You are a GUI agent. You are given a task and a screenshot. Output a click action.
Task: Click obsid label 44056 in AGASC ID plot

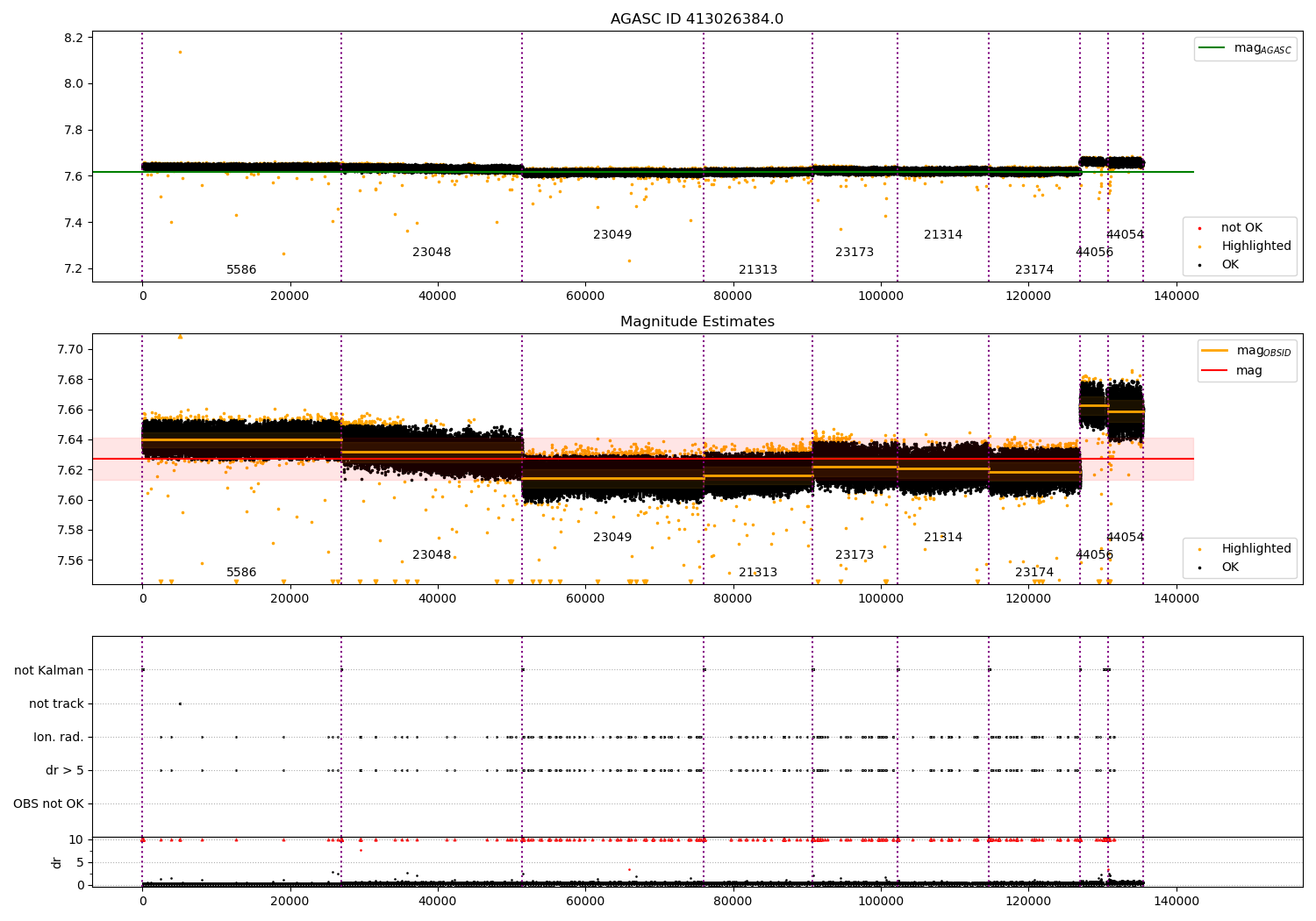tap(1094, 253)
